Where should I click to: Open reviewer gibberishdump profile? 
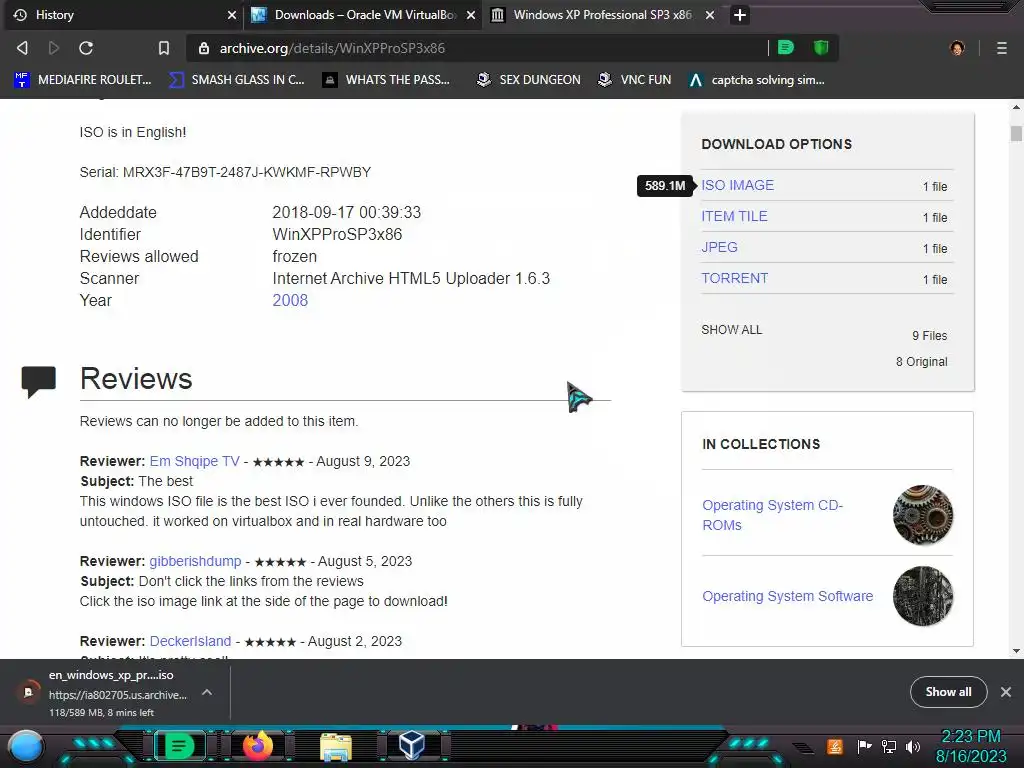tap(195, 561)
